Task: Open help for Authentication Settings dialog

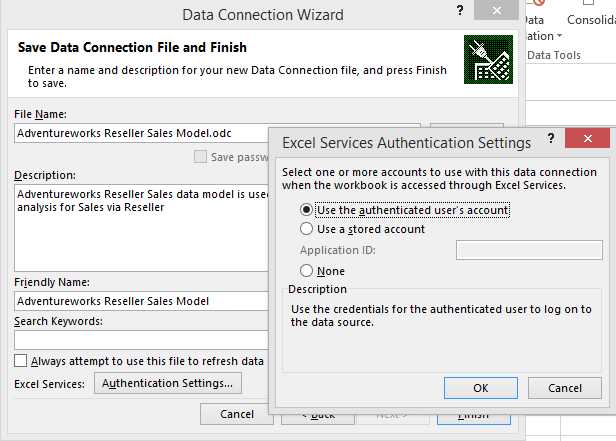Action: 551,138
